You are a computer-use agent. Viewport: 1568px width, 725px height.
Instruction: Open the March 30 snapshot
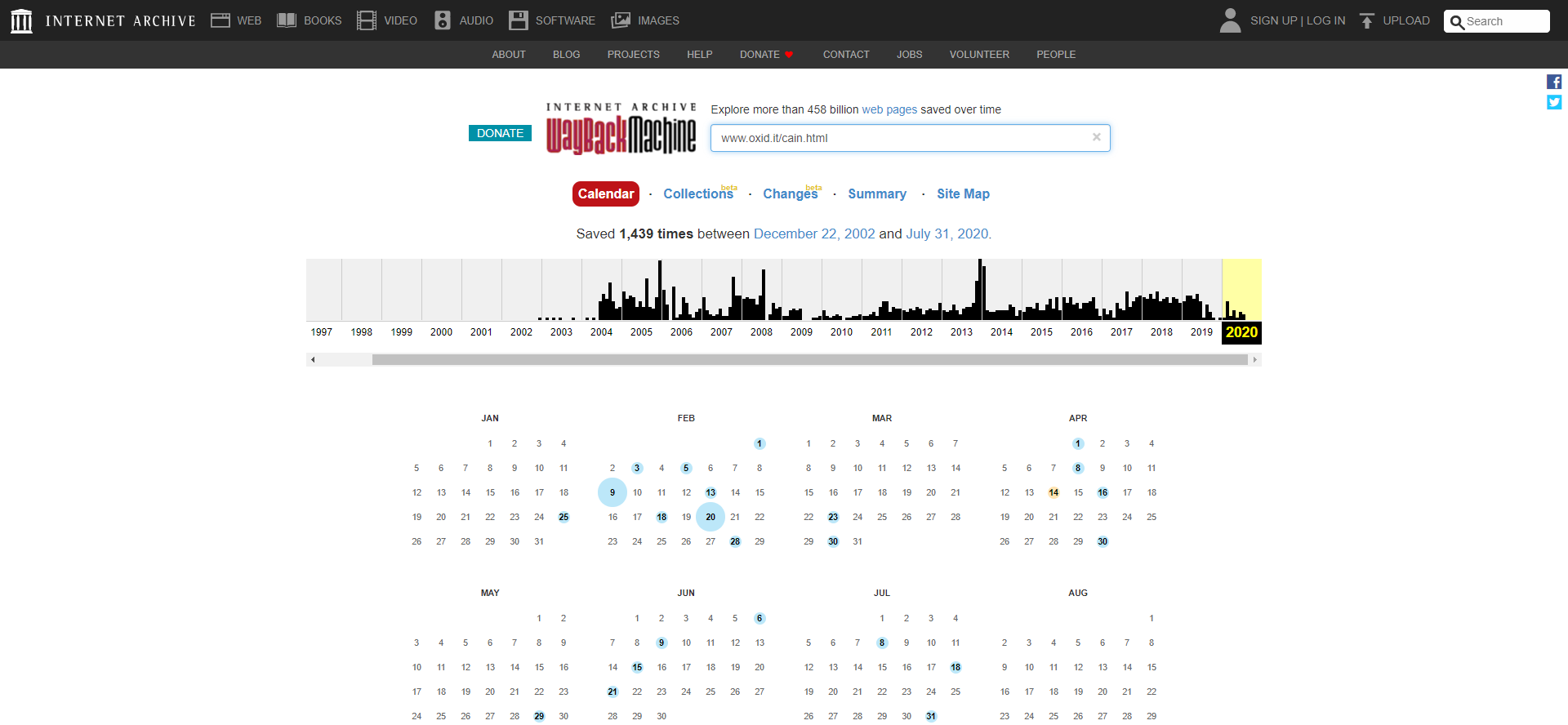click(x=833, y=541)
